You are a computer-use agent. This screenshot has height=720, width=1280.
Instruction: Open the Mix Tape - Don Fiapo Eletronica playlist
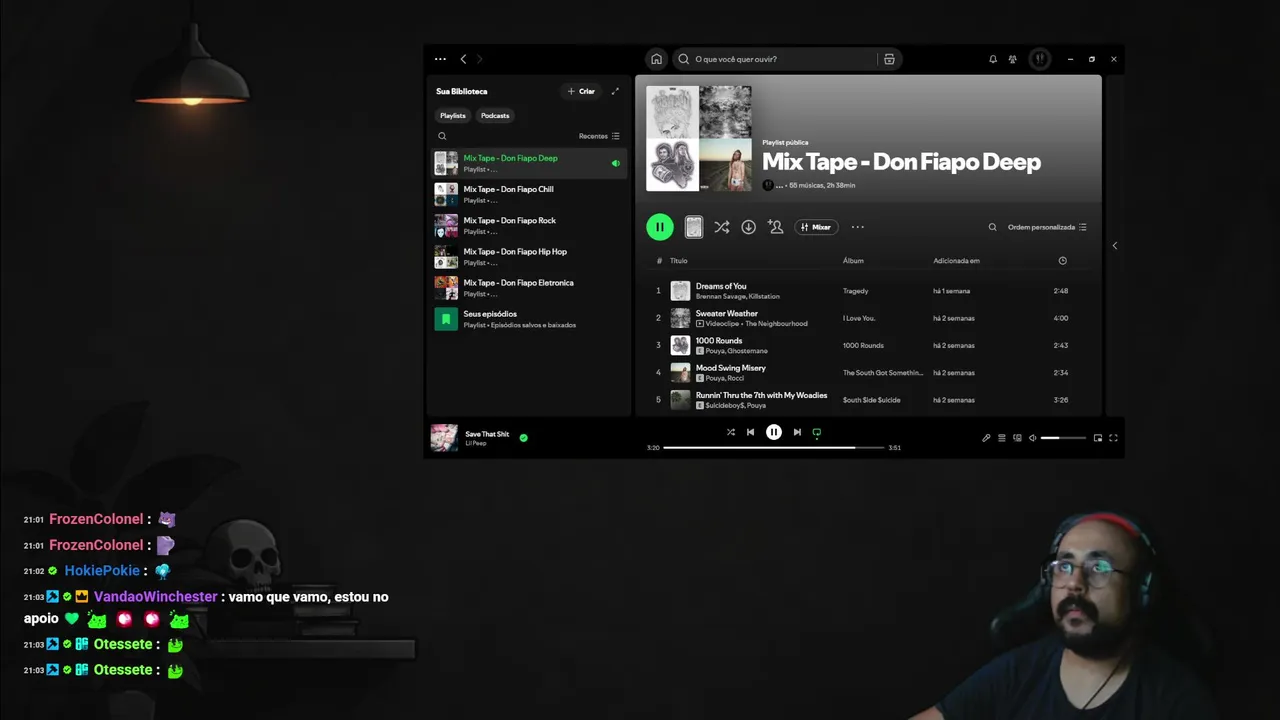click(x=529, y=288)
